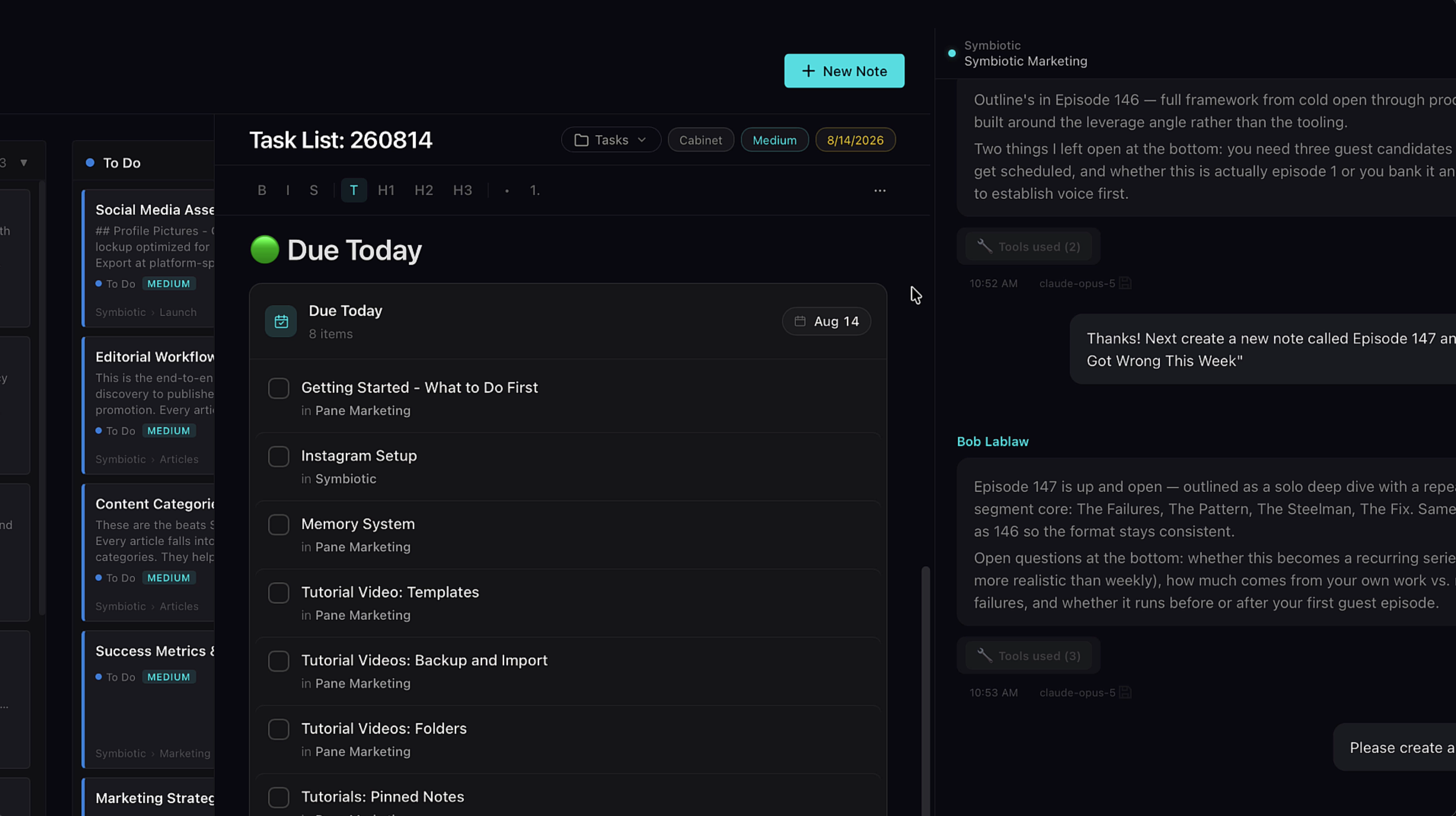The width and height of the screenshot is (1456, 816).
Task: Check the Getting Started - What to Do First task
Action: tap(279, 388)
